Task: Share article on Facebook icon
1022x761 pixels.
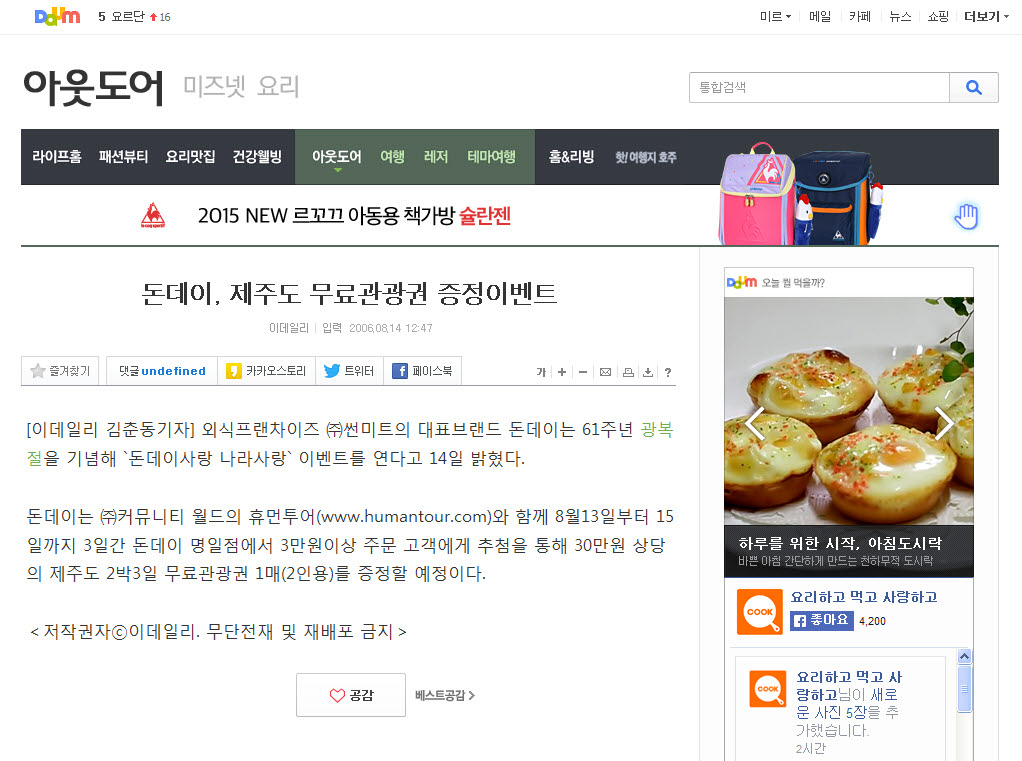Action: tap(400, 371)
